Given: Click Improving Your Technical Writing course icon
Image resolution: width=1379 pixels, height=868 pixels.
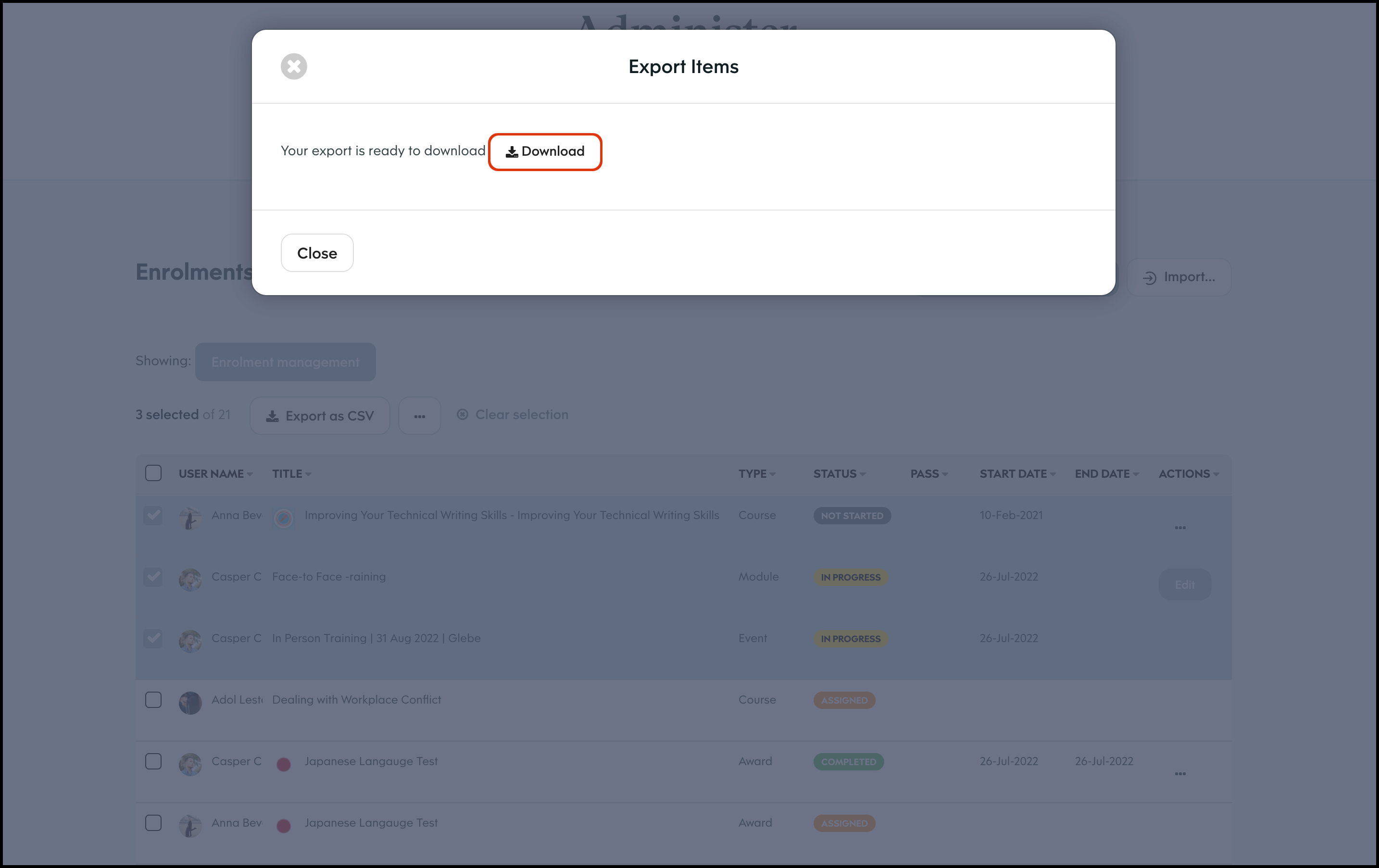Looking at the screenshot, I should click(284, 518).
